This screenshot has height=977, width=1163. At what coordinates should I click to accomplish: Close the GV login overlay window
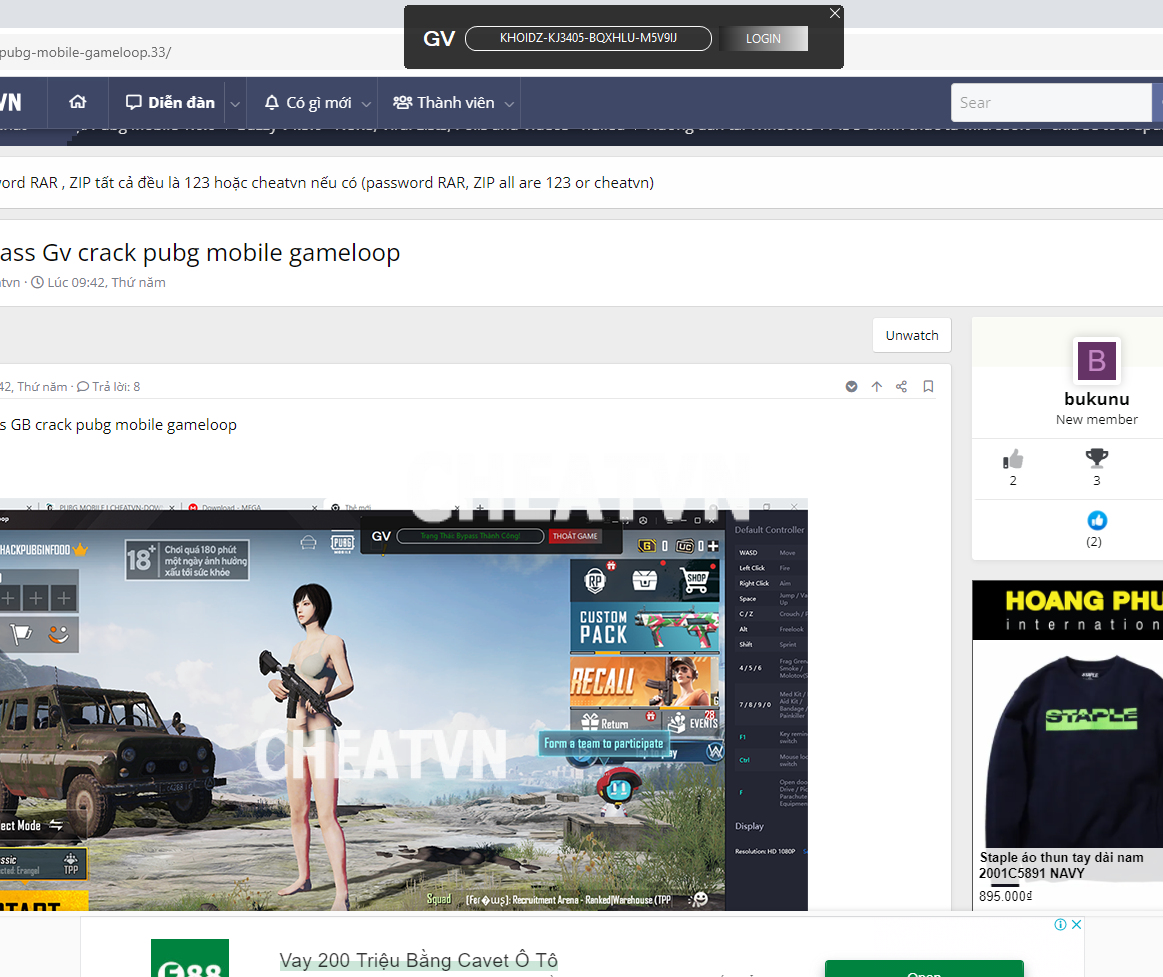pyautogui.click(x=835, y=13)
